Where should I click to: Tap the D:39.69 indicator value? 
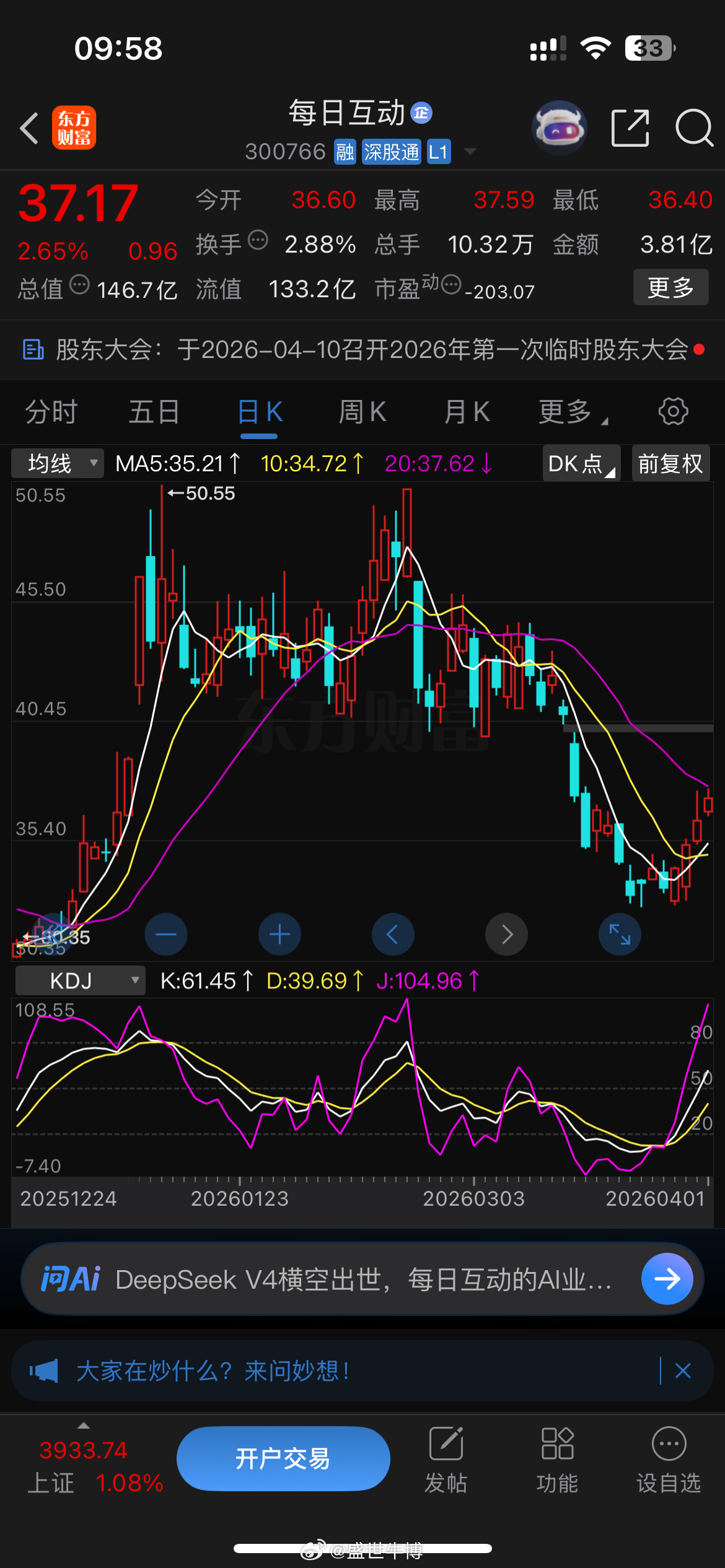315,981
